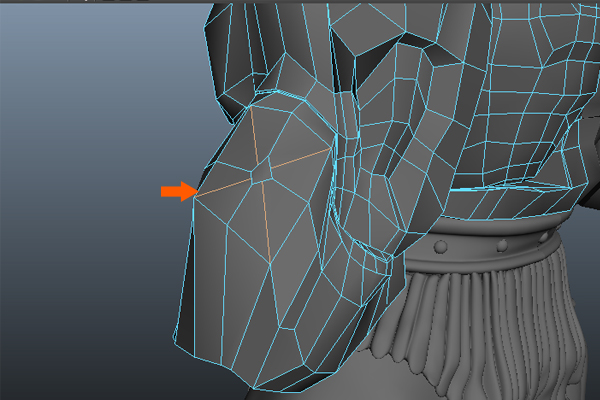Pick the vertex at the orange edge's left end
This screenshot has height=400, width=600.
pos(195,197)
